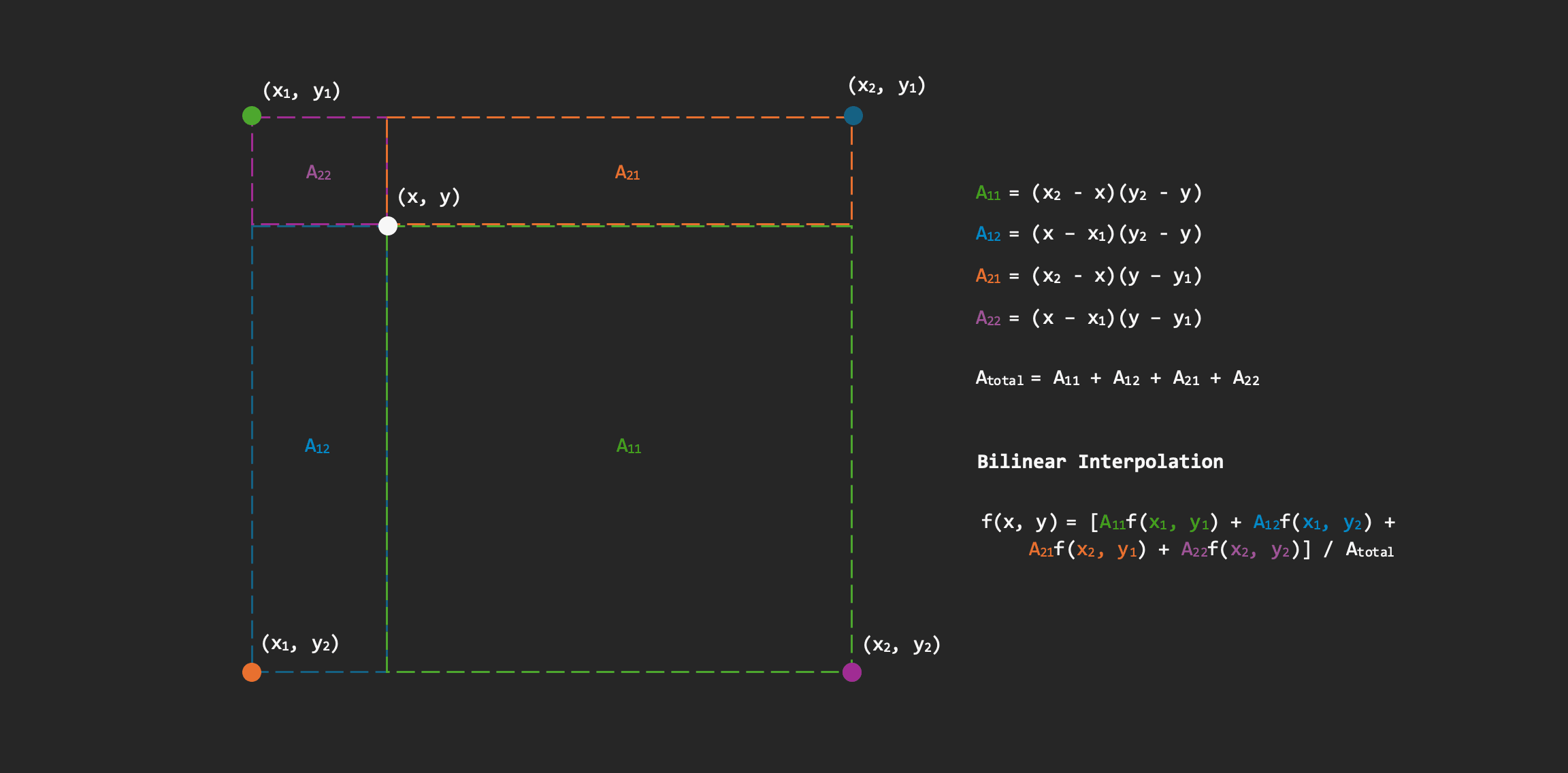Click the (x₁, y₁) corner label text
This screenshot has height=773, width=1568.
point(301,91)
